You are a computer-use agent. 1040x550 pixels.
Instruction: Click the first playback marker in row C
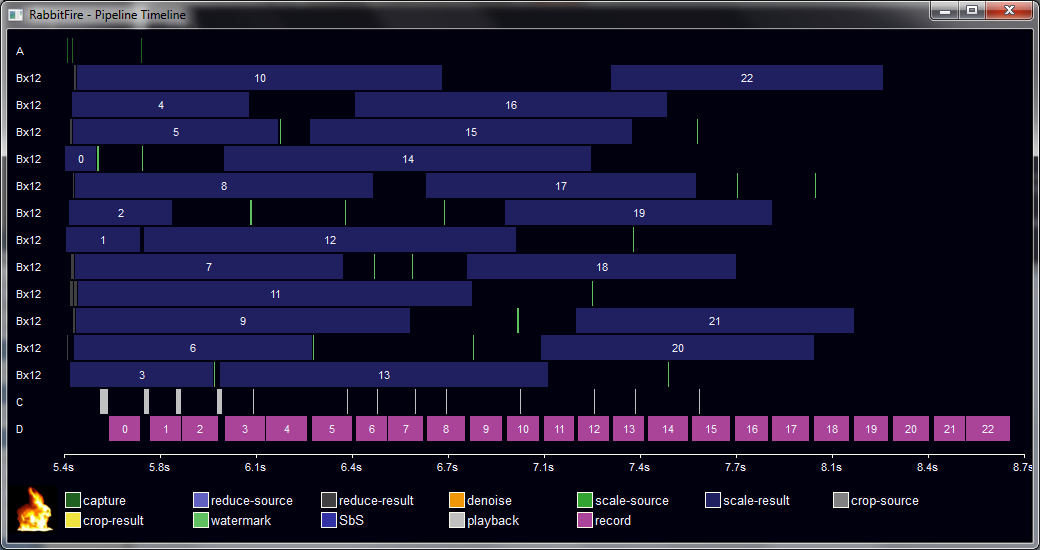104,401
